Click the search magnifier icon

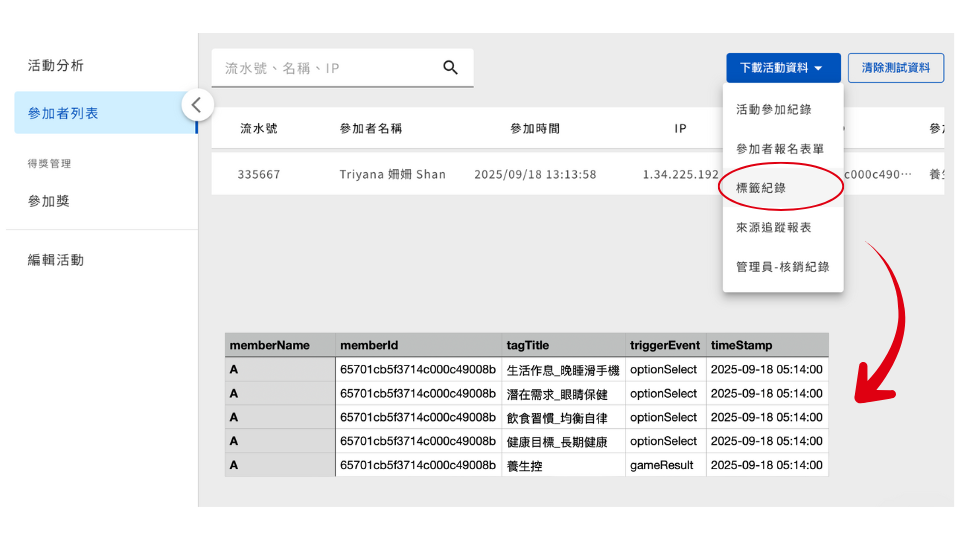click(x=450, y=68)
